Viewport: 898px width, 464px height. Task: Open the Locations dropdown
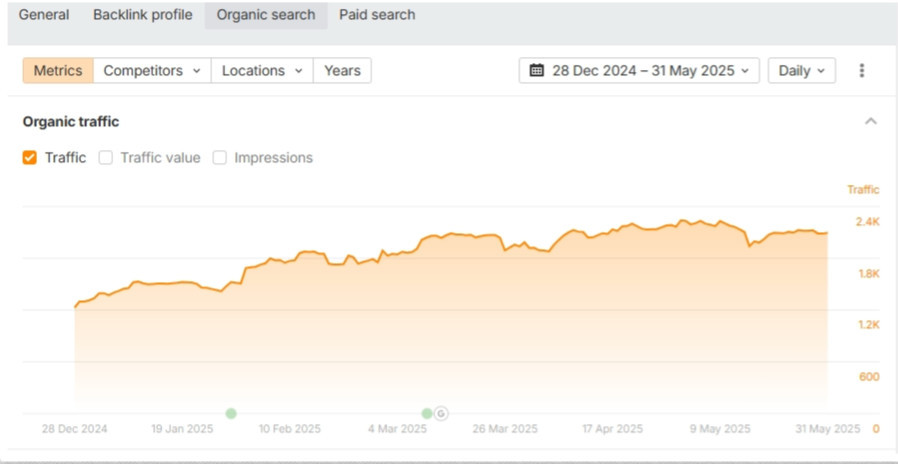pyautogui.click(x=262, y=71)
